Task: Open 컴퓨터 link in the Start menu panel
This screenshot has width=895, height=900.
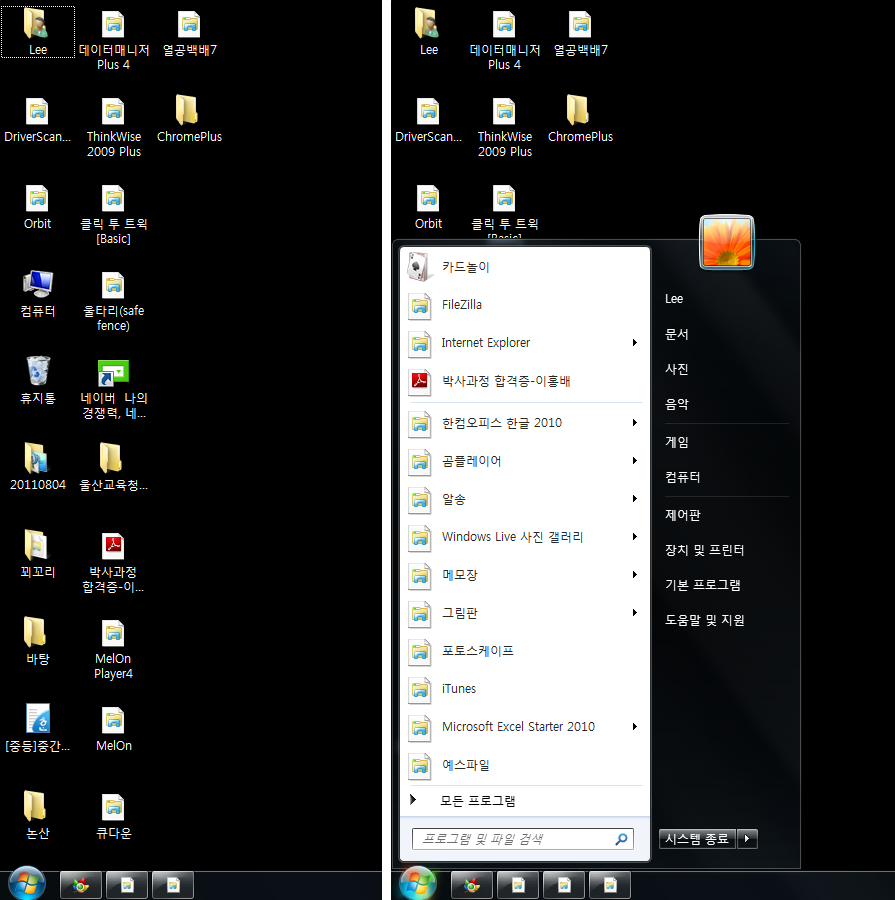Action: click(682, 477)
